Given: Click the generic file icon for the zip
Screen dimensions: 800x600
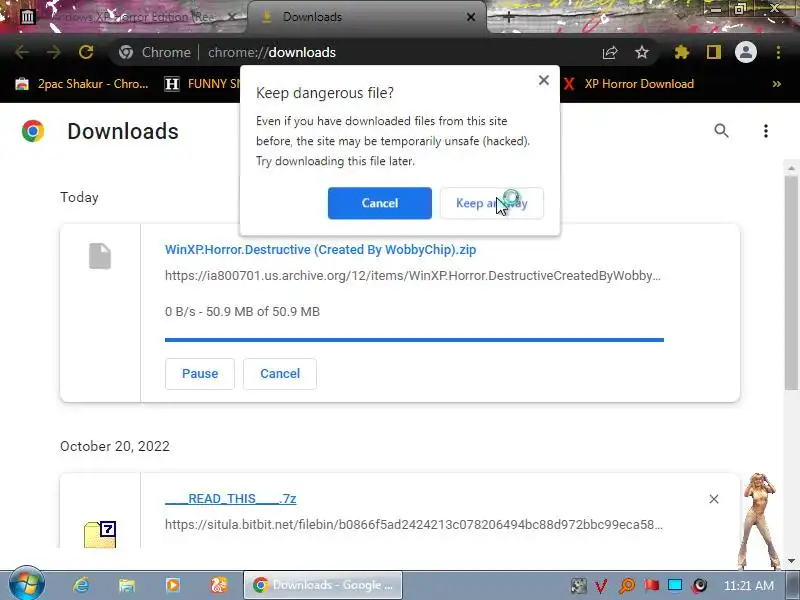Looking at the screenshot, I should [100, 256].
